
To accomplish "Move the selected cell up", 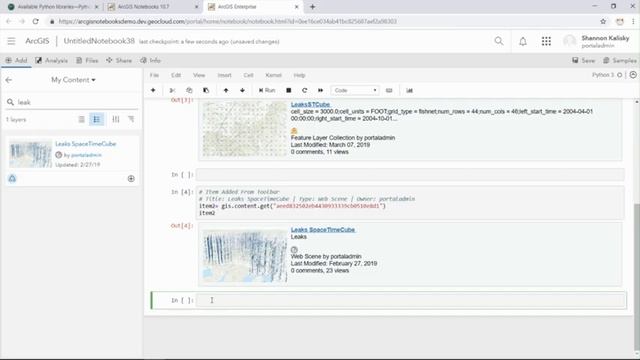I will click(226, 90).
